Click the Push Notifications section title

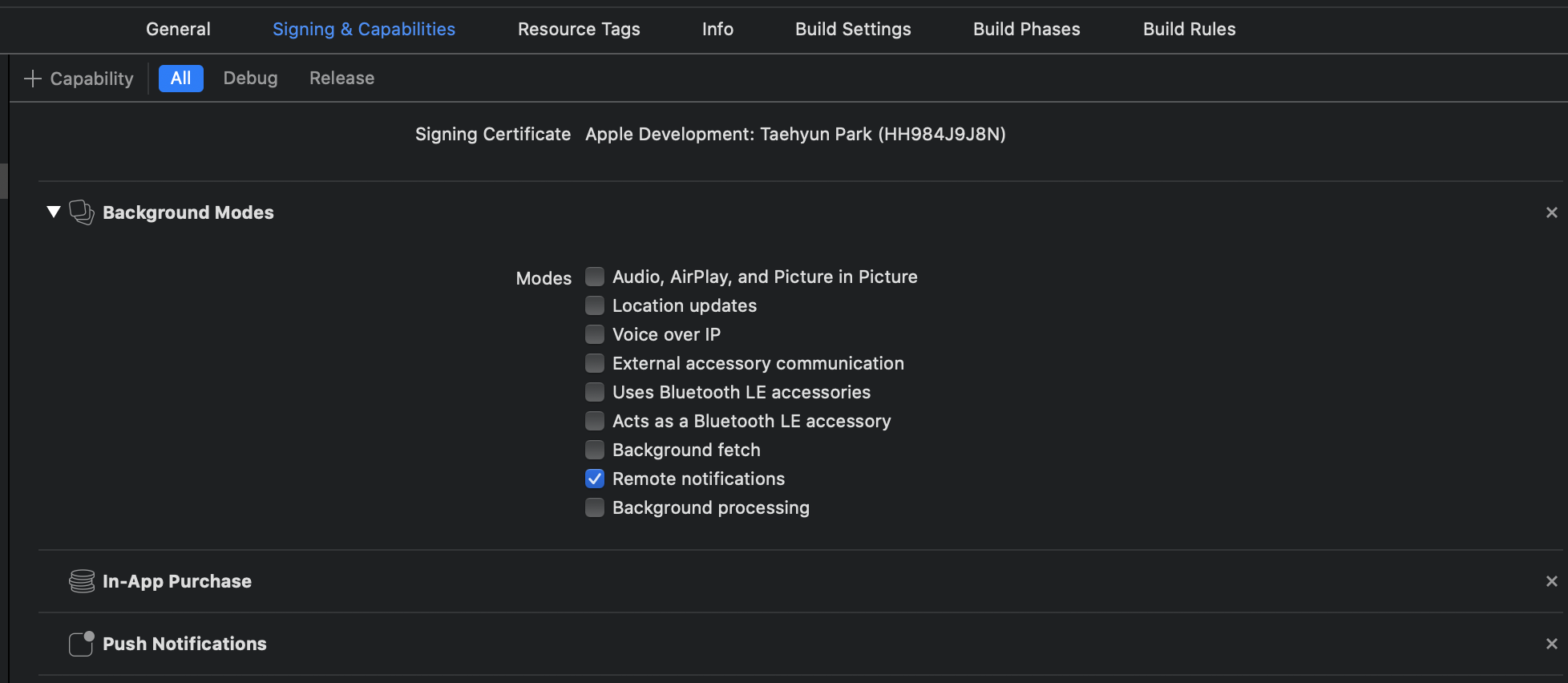click(184, 644)
